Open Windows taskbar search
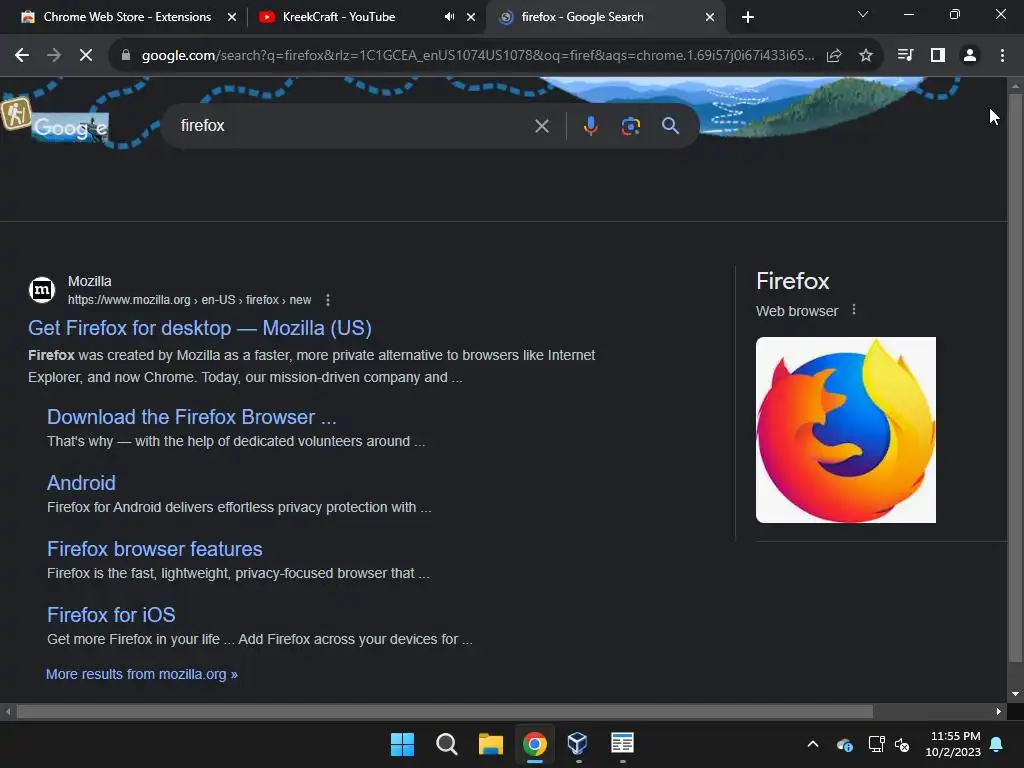Image resolution: width=1024 pixels, height=768 pixels. click(x=447, y=744)
